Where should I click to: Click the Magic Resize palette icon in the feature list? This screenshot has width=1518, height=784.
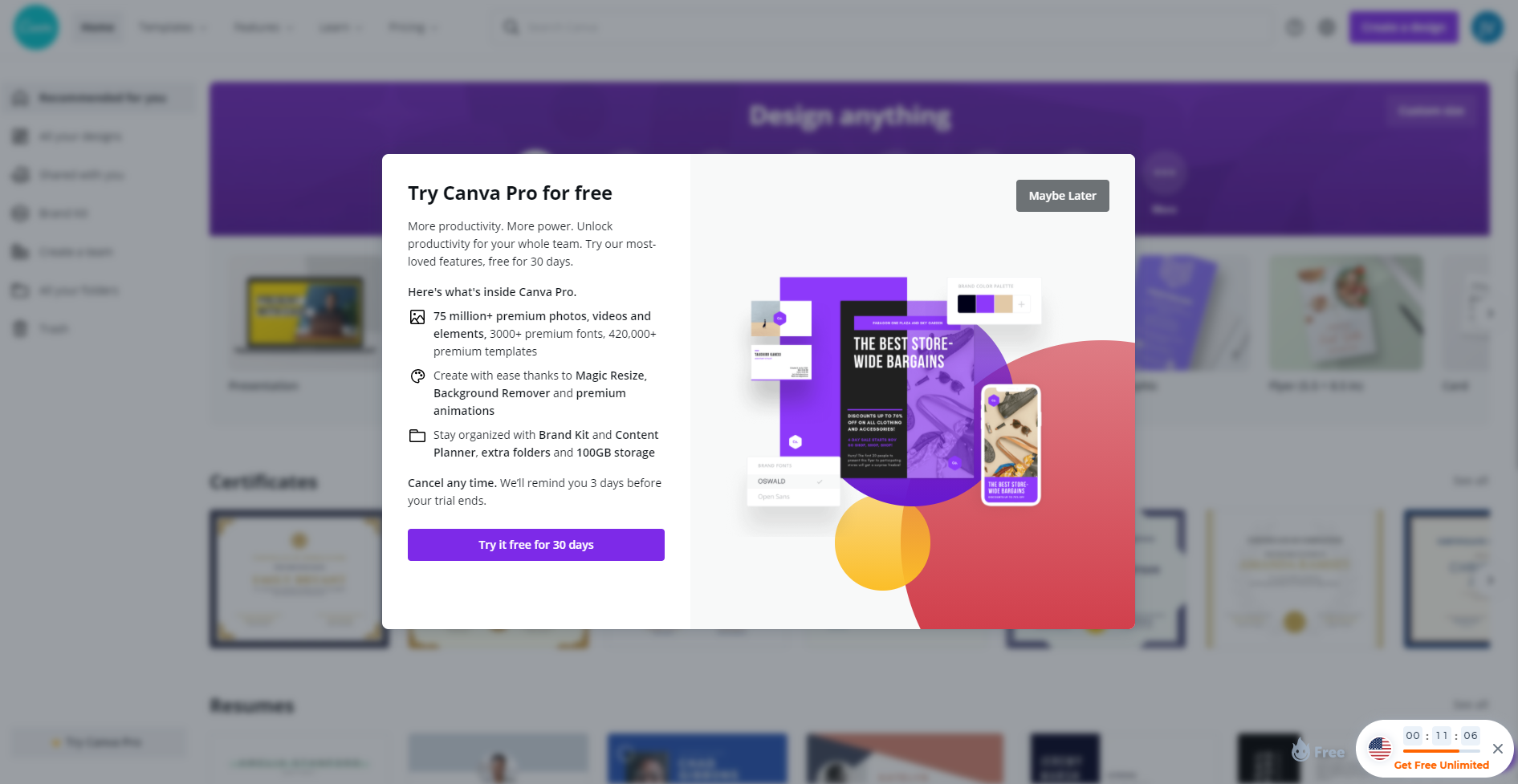tap(417, 376)
